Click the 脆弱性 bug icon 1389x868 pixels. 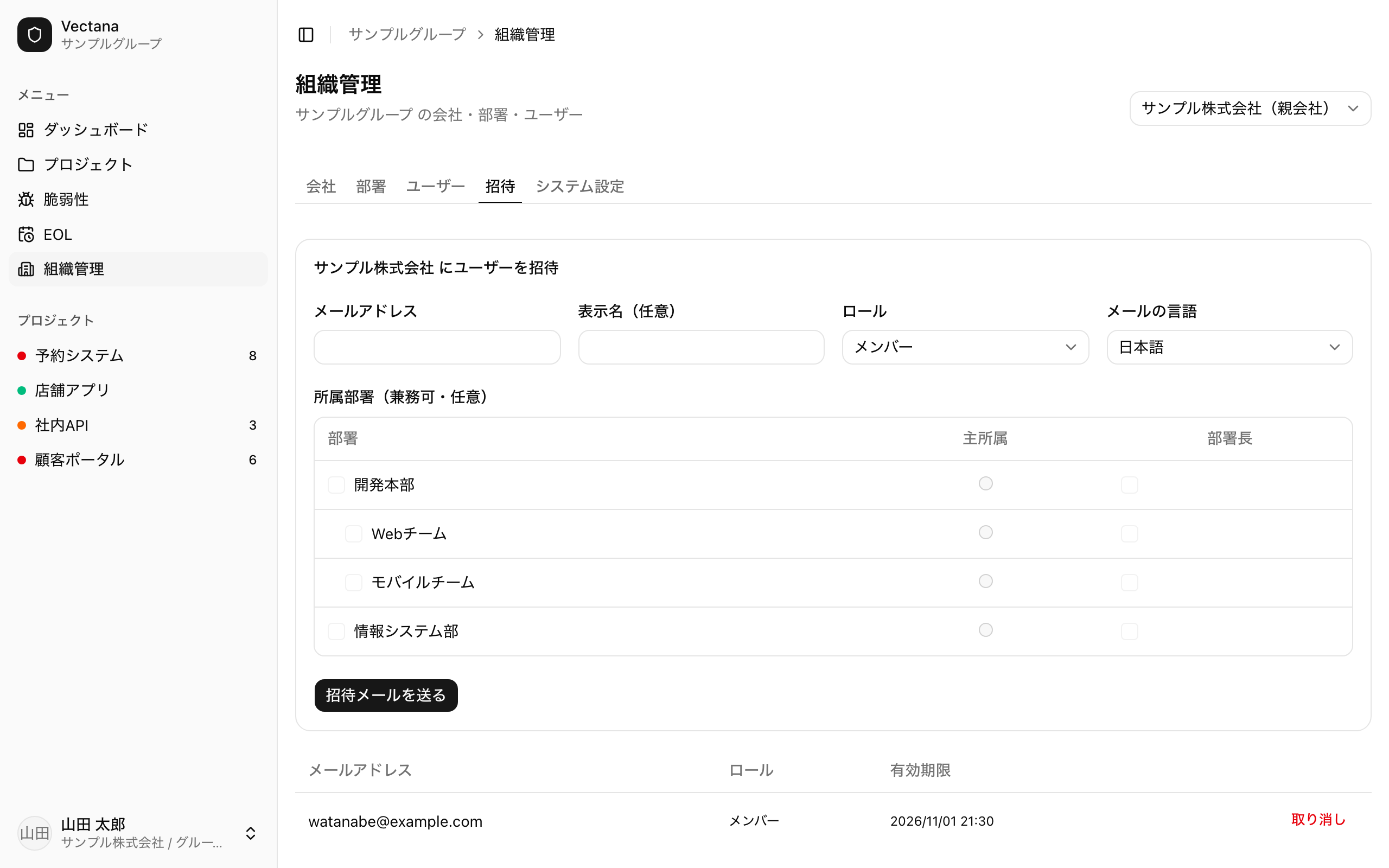click(26, 199)
